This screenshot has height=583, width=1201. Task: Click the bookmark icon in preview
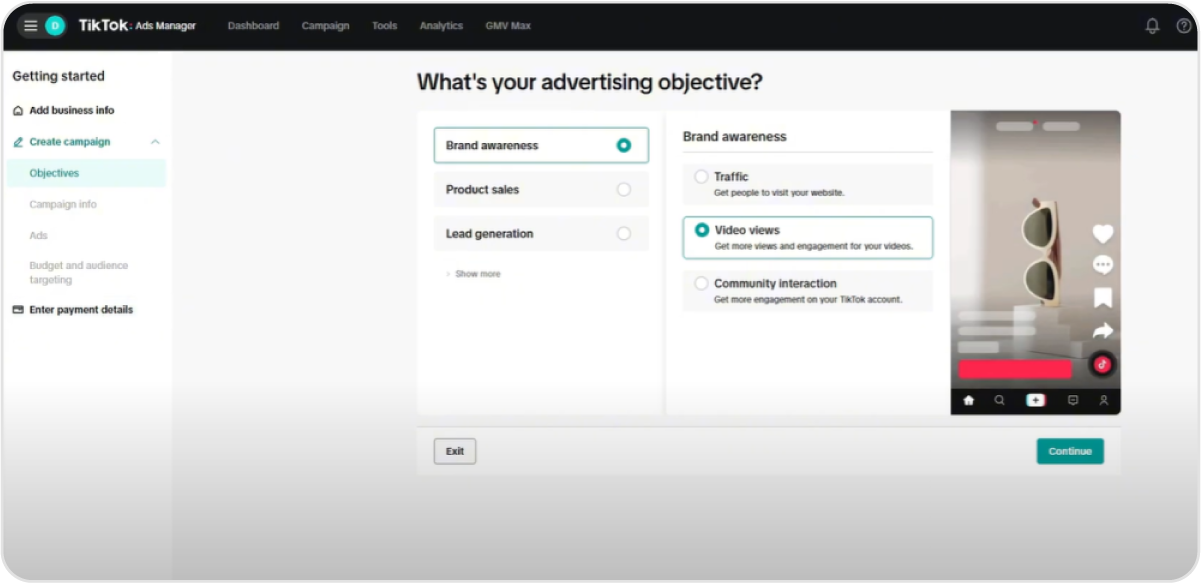(1102, 298)
